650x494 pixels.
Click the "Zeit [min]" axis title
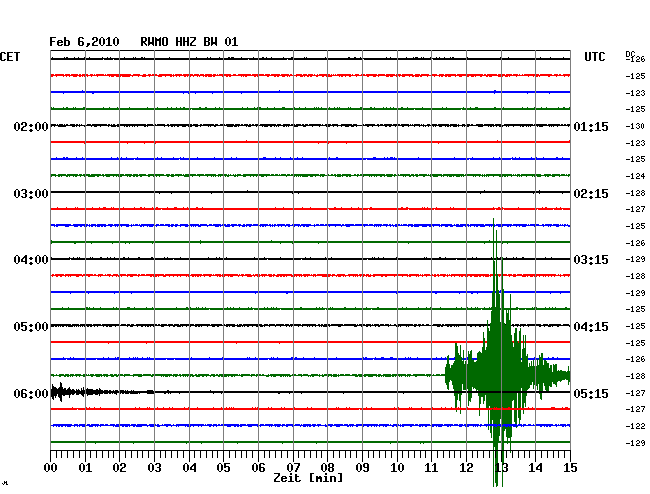click(308, 478)
